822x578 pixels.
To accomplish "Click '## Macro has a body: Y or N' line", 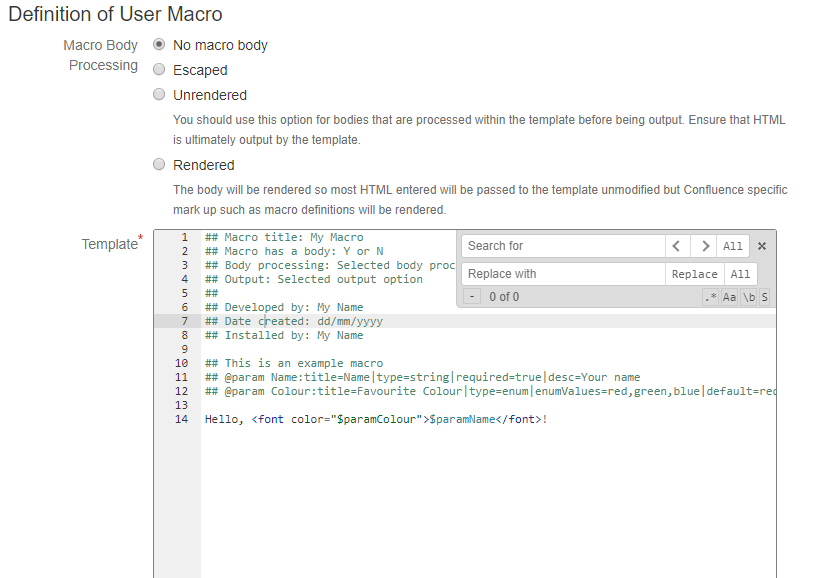I will click(x=294, y=252).
